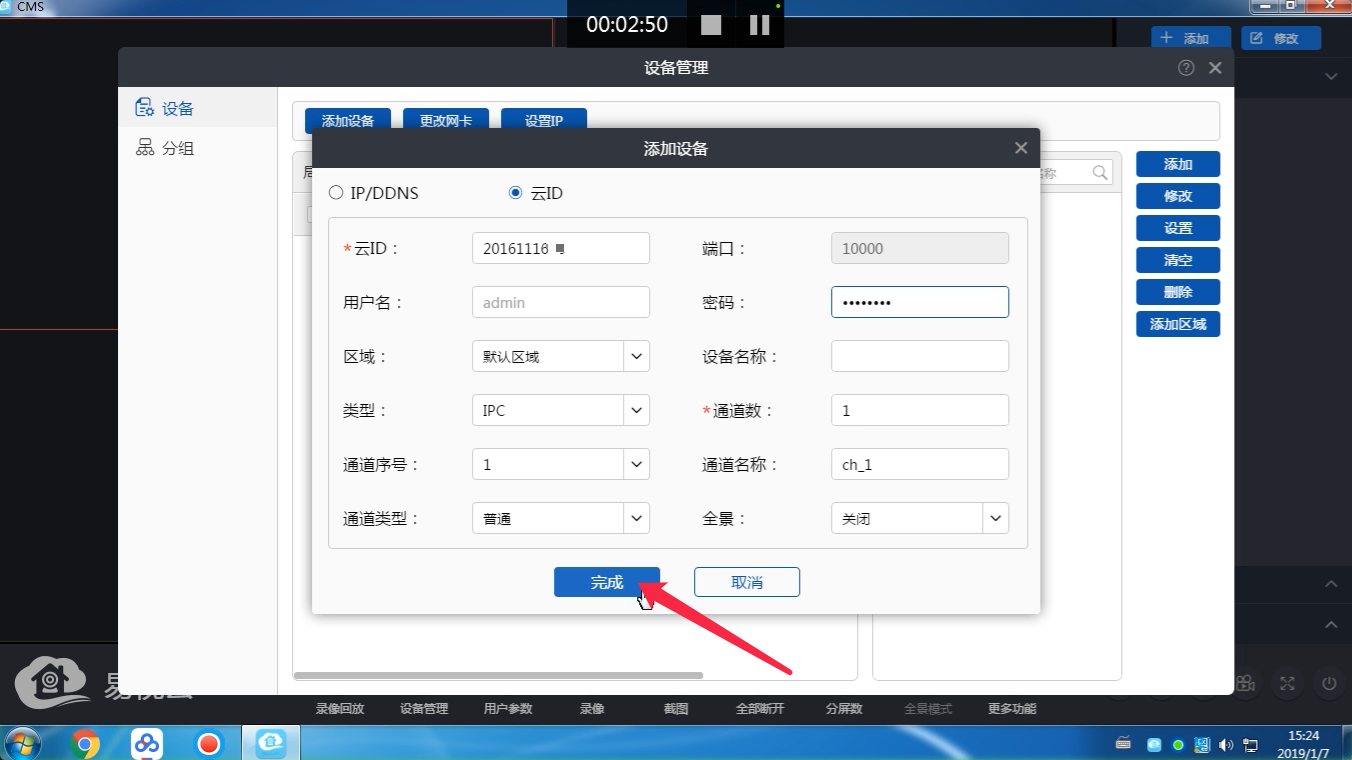Click the 更改网卡 button
The image size is (1352, 760).
[x=446, y=121]
